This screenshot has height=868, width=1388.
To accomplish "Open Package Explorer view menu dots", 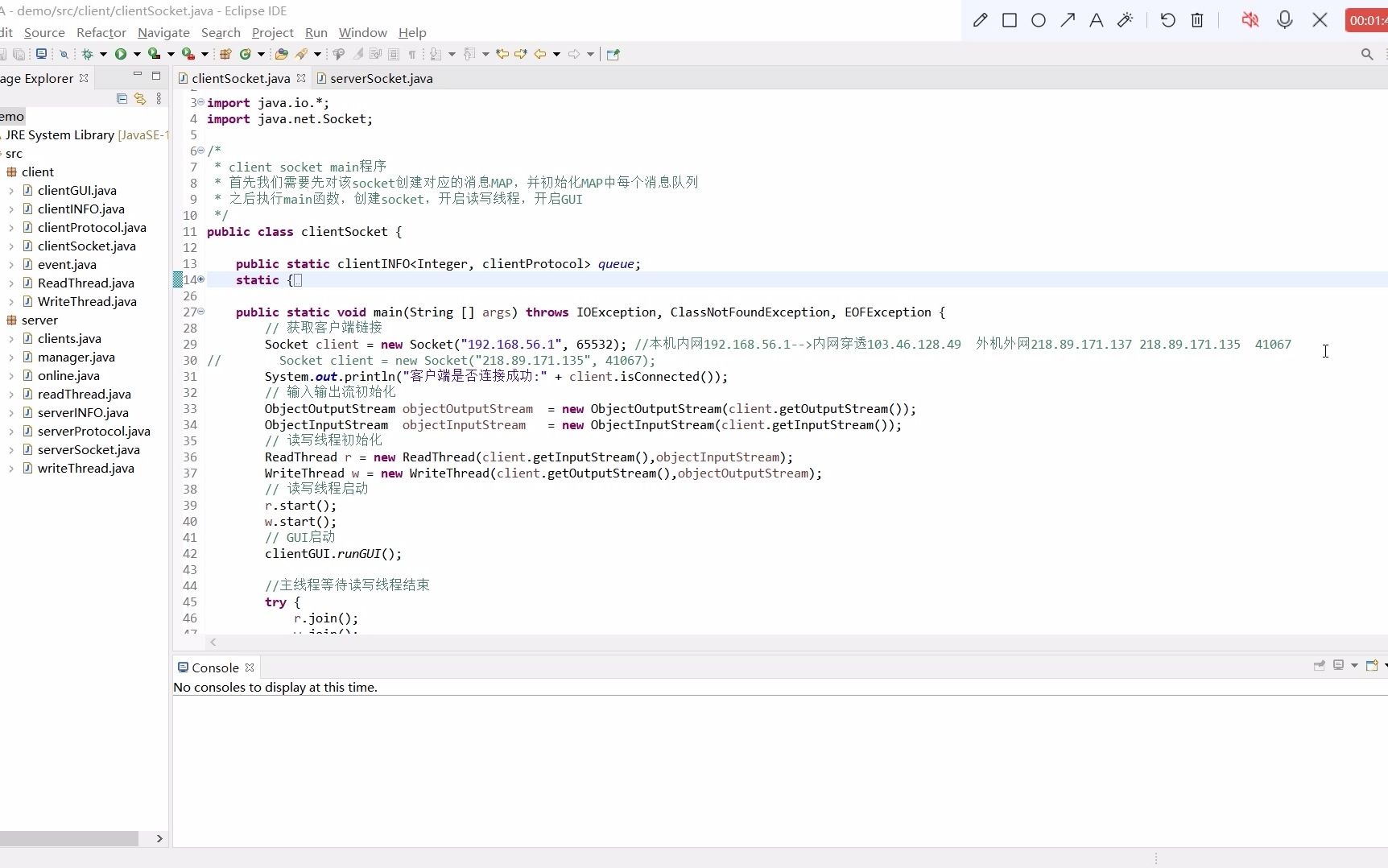I will (159, 98).
